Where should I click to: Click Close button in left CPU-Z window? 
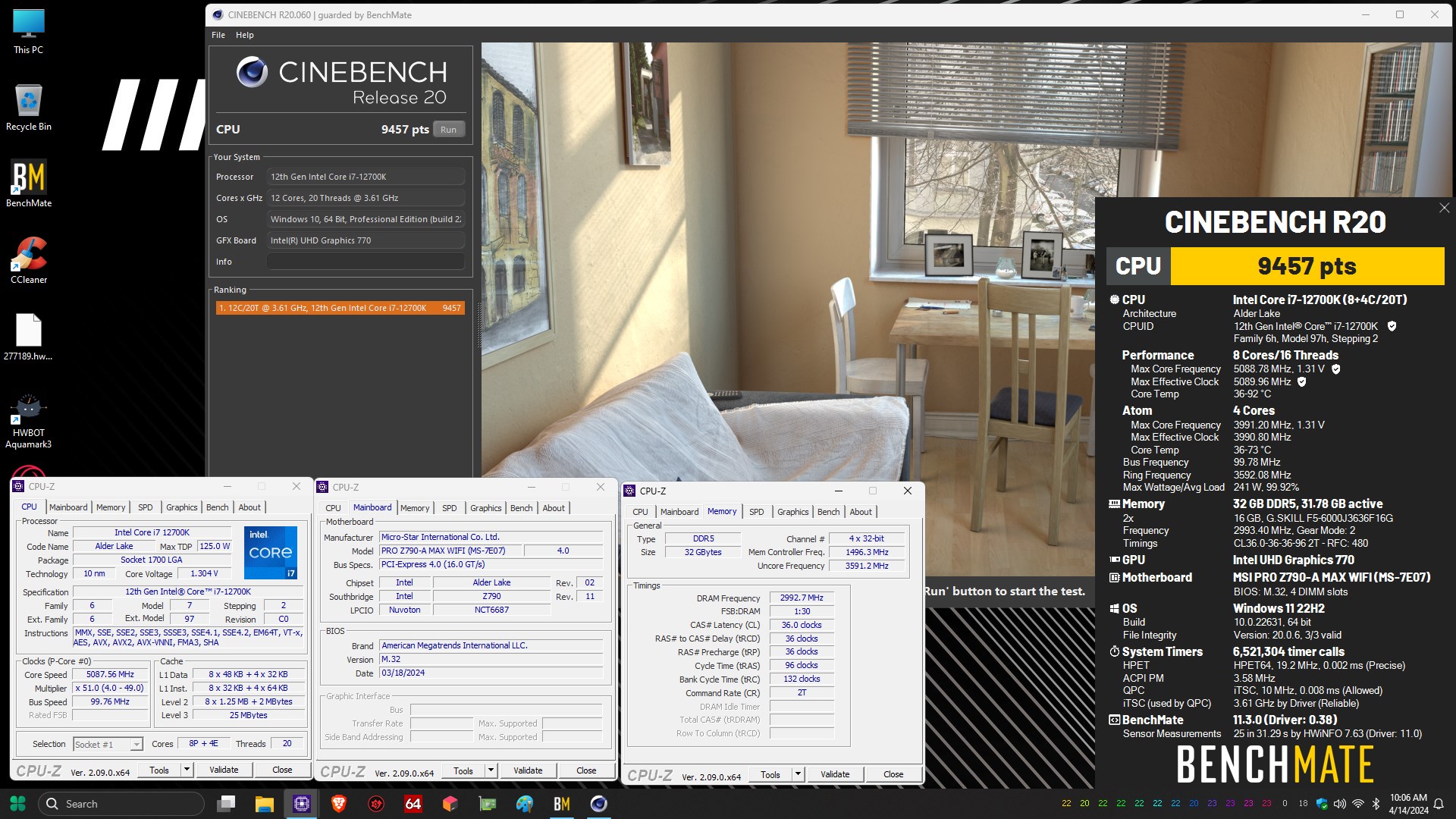(282, 770)
